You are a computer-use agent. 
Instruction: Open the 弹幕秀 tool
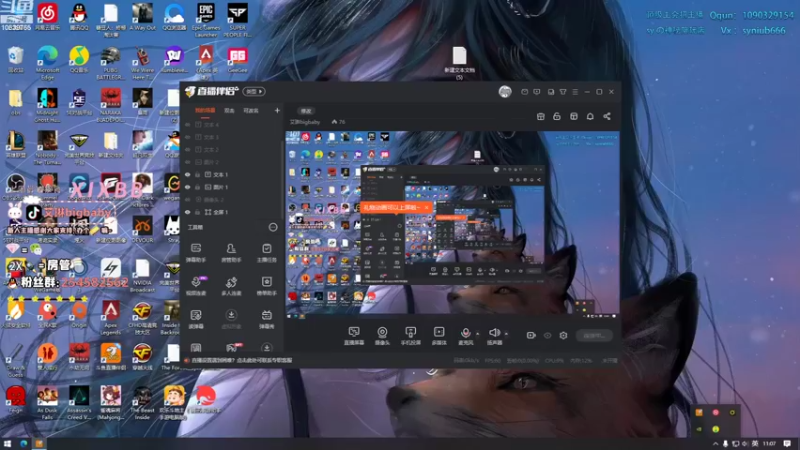tap(266, 319)
